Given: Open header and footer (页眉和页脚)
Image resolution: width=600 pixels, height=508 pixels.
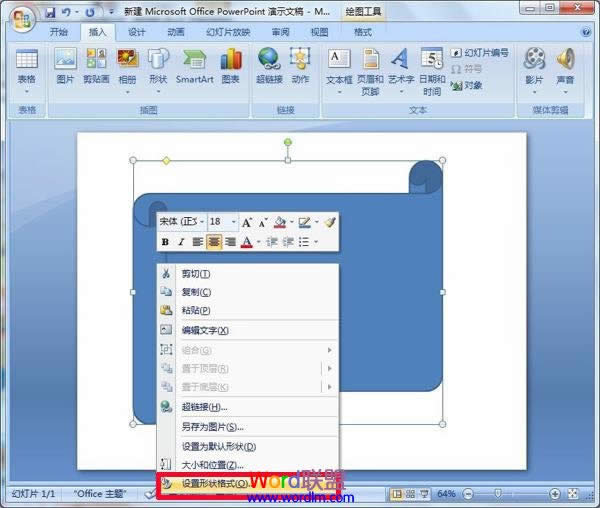Looking at the screenshot, I should 370,72.
